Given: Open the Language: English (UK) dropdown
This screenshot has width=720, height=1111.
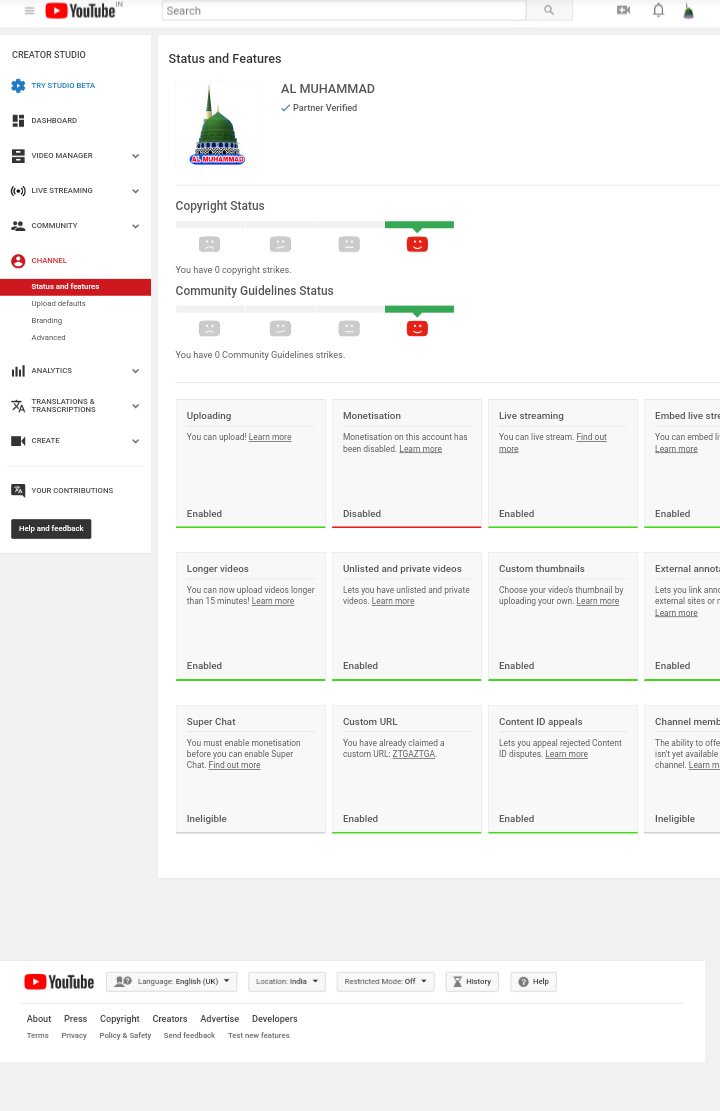Looking at the screenshot, I should click(171, 982).
